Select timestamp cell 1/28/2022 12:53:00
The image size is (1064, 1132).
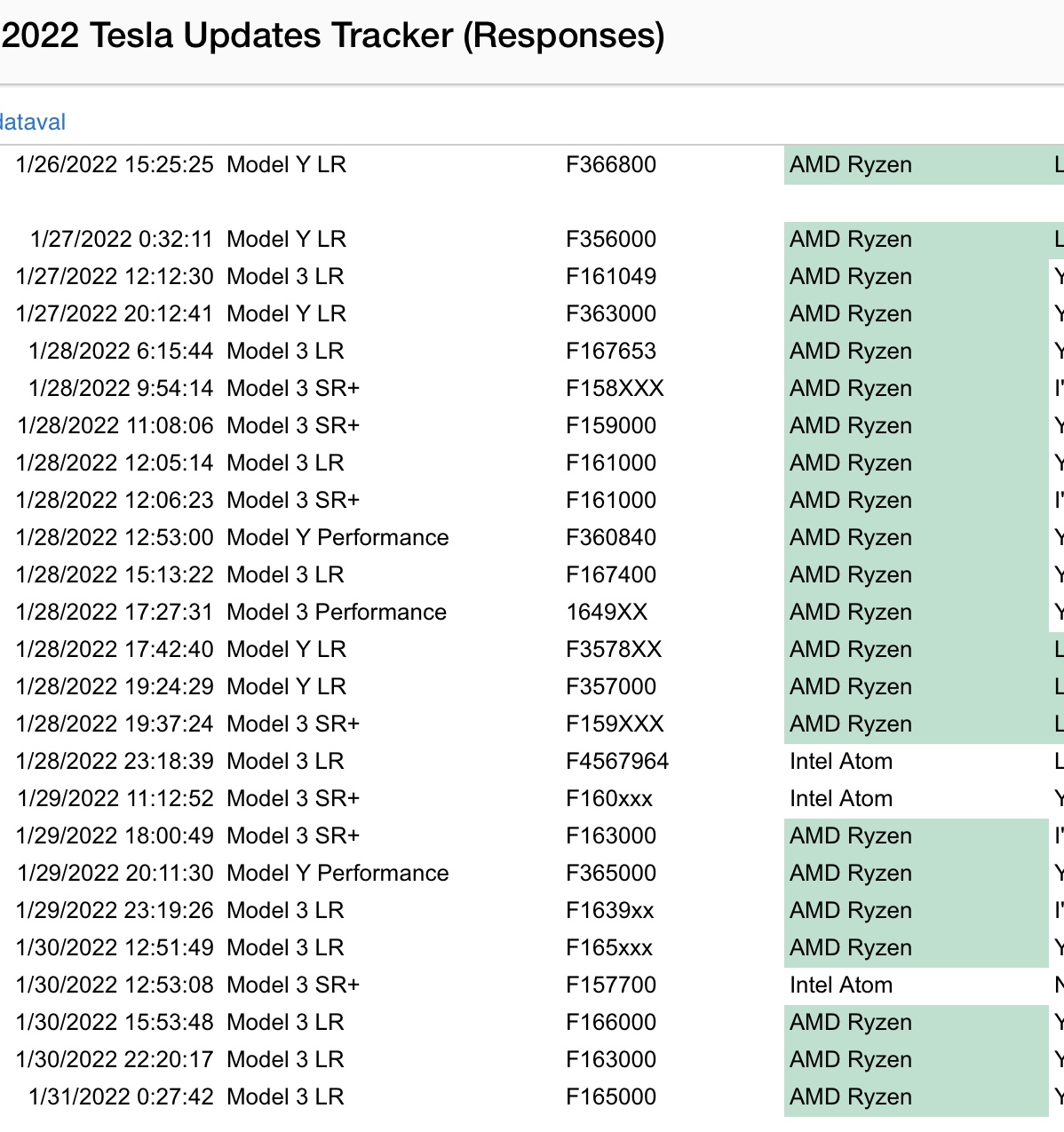tap(115, 537)
